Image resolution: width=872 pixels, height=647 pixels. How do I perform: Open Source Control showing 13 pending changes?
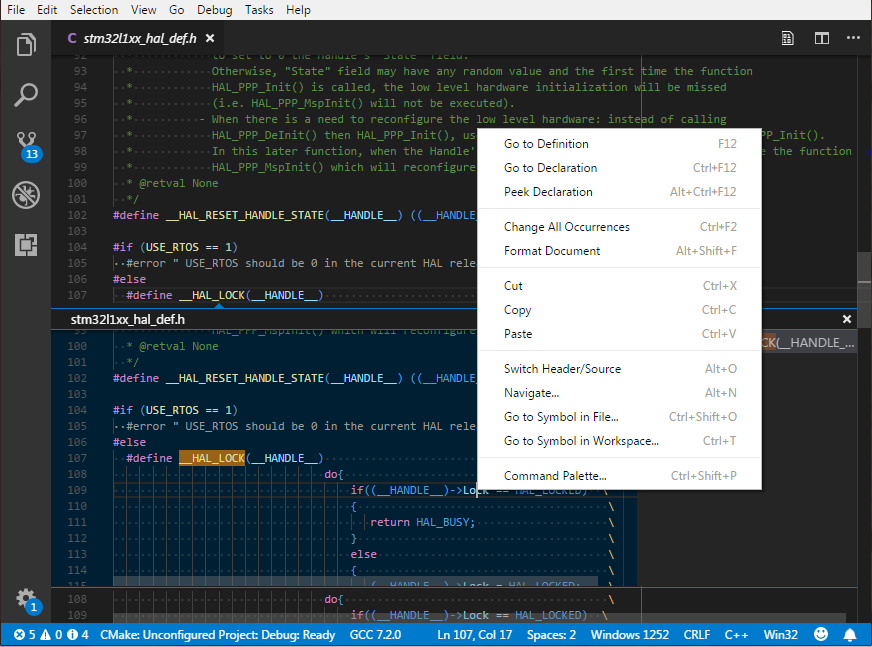point(26,143)
